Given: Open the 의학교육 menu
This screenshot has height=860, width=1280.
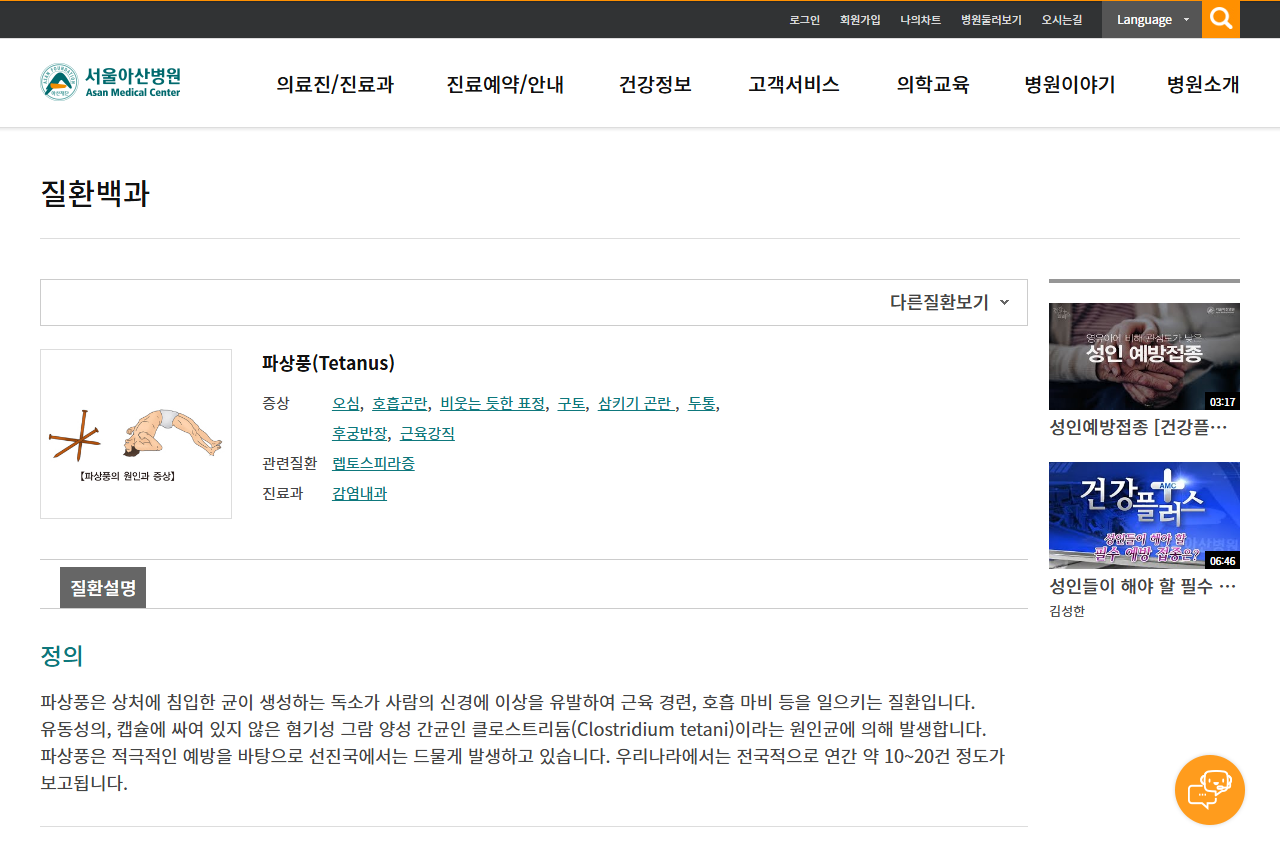Looking at the screenshot, I should pyautogui.click(x=933, y=84).
